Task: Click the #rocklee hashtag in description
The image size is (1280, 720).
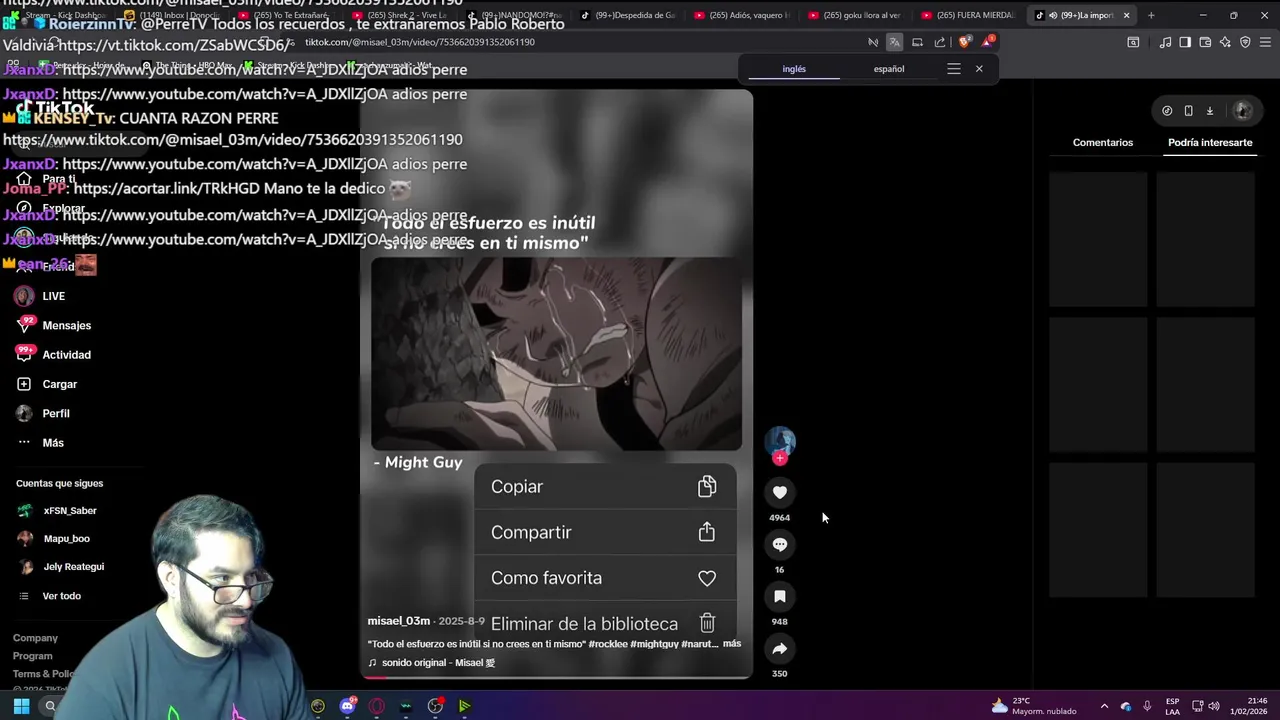Action: click(608, 644)
